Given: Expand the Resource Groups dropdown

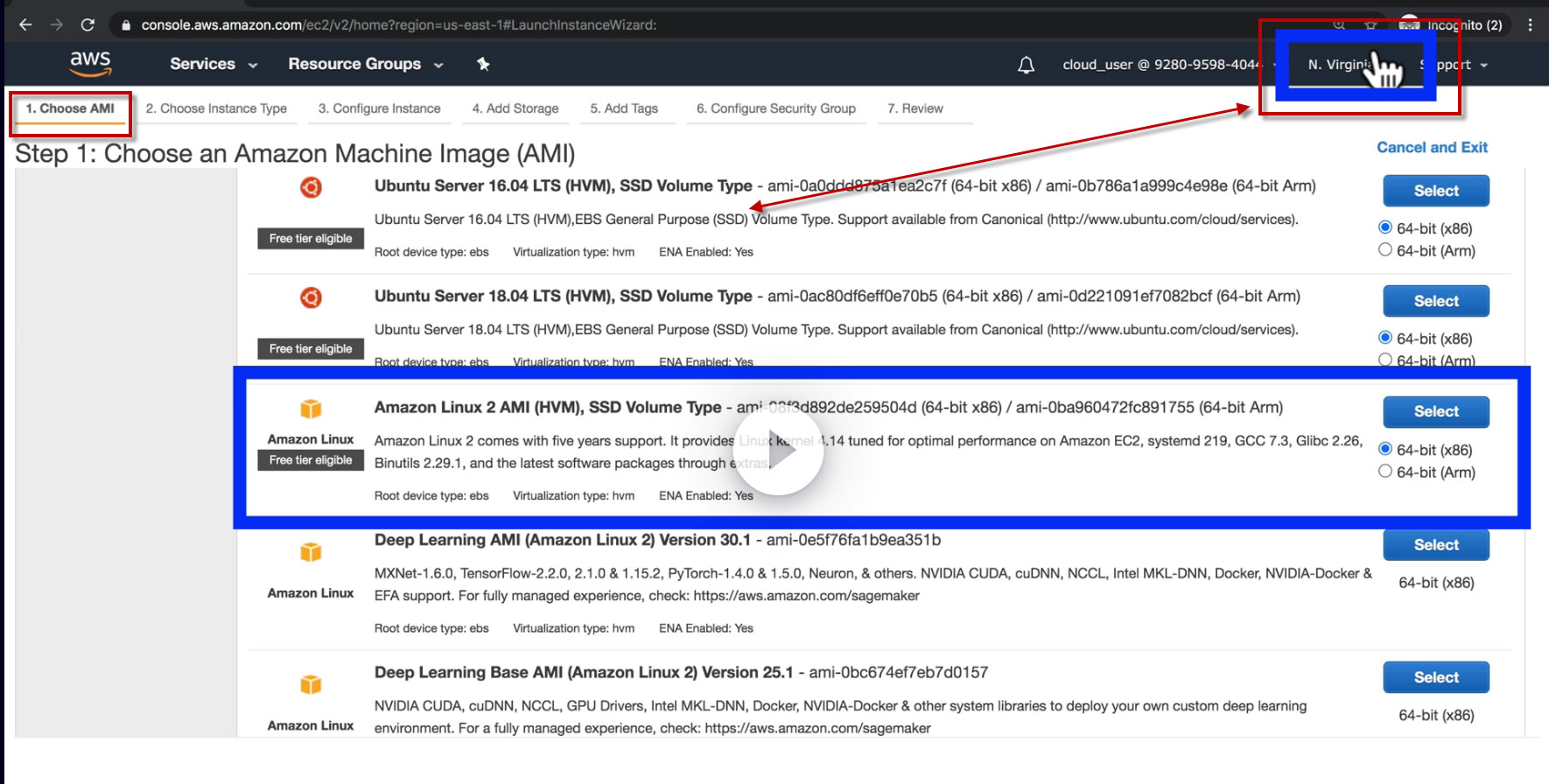Looking at the screenshot, I should point(366,64).
